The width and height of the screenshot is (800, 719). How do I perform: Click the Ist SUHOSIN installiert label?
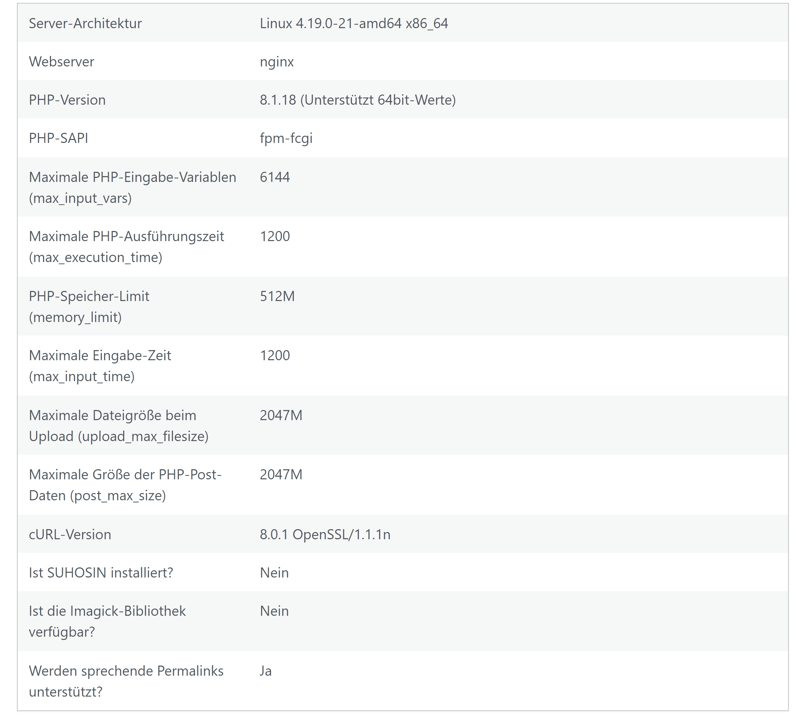(x=101, y=573)
